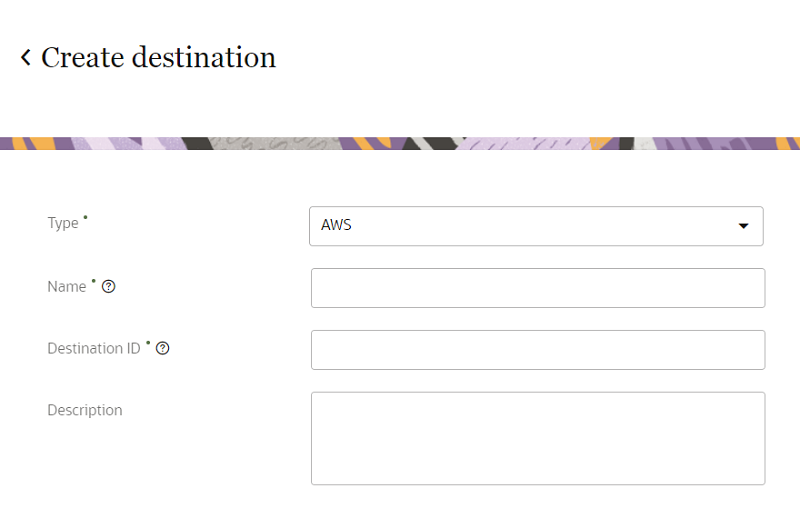Viewport: 800px width, 508px height.
Task: Focus the Description text area
Action: point(538,438)
